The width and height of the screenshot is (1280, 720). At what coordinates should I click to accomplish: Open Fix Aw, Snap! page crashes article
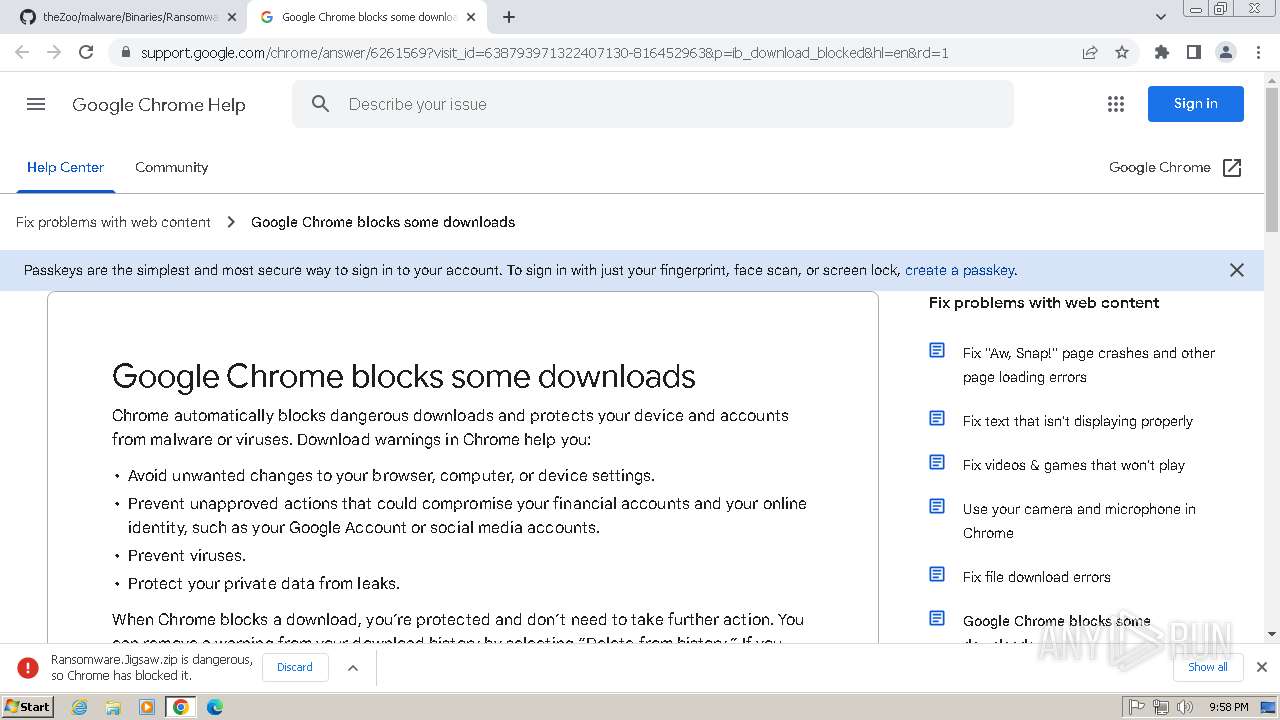(x=1089, y=365)
